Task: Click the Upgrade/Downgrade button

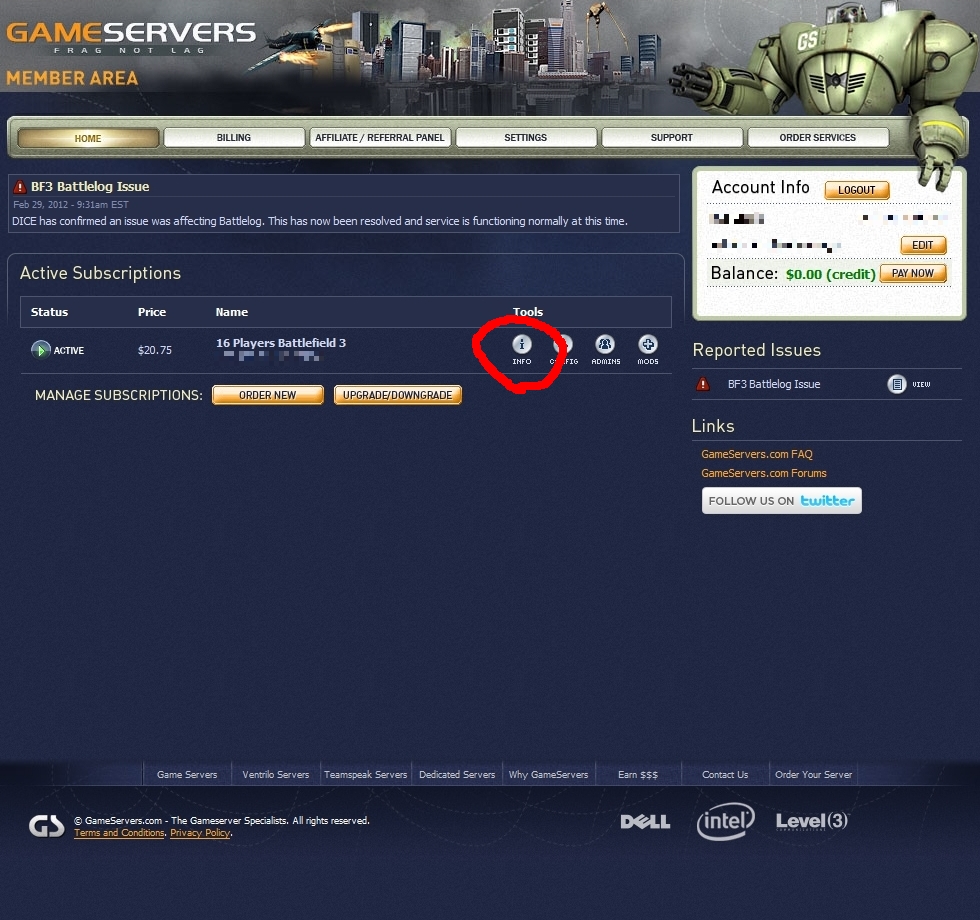Action: pyautogui.click(x=398, y=395)
